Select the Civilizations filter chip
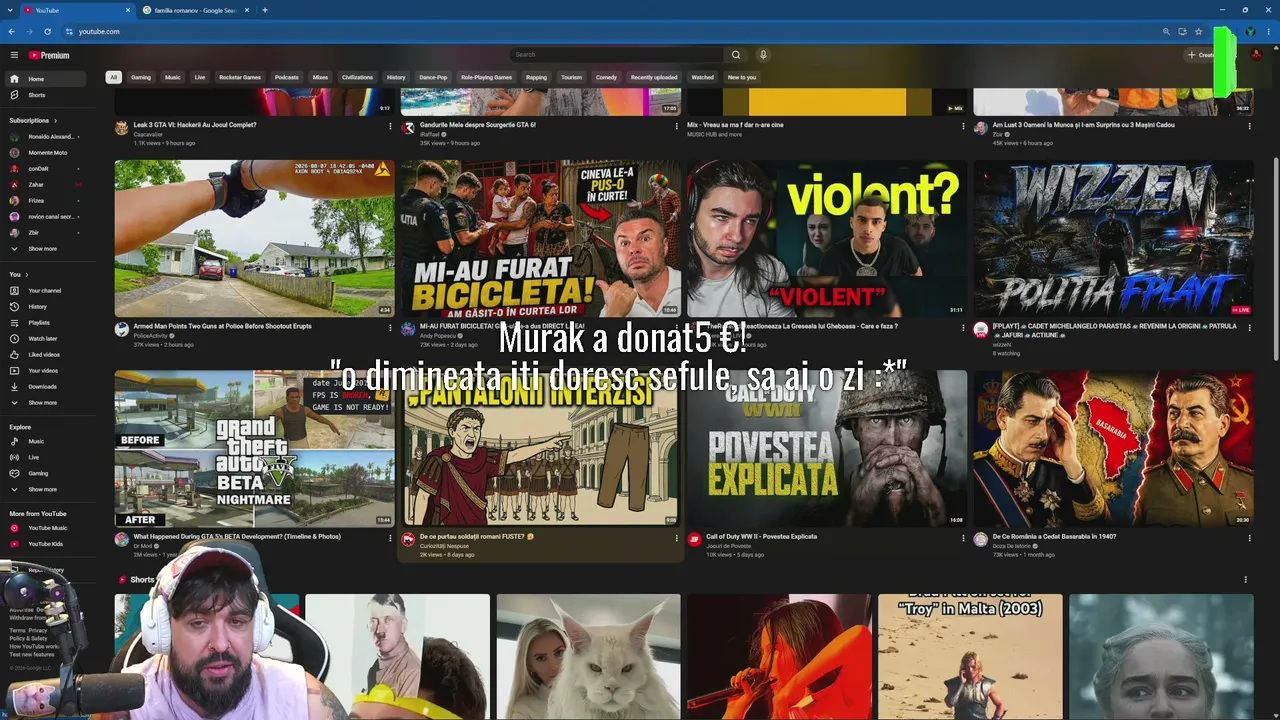This screenshot has width=1280, height=720. tap(357, 77)
